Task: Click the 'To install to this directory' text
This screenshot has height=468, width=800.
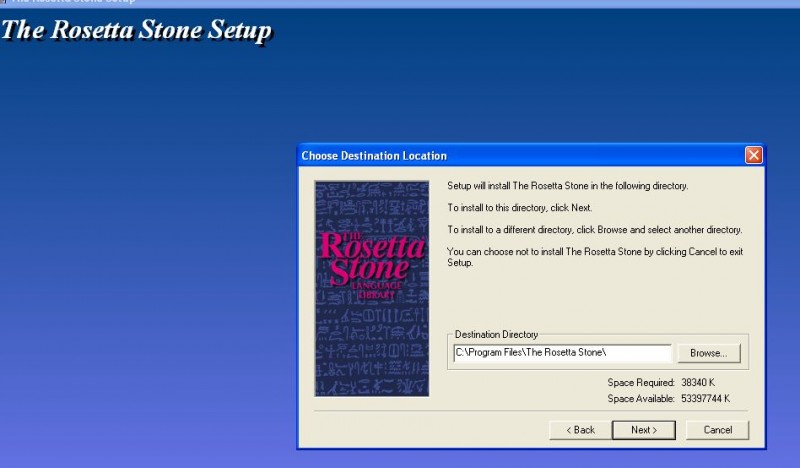Action: 519,208
